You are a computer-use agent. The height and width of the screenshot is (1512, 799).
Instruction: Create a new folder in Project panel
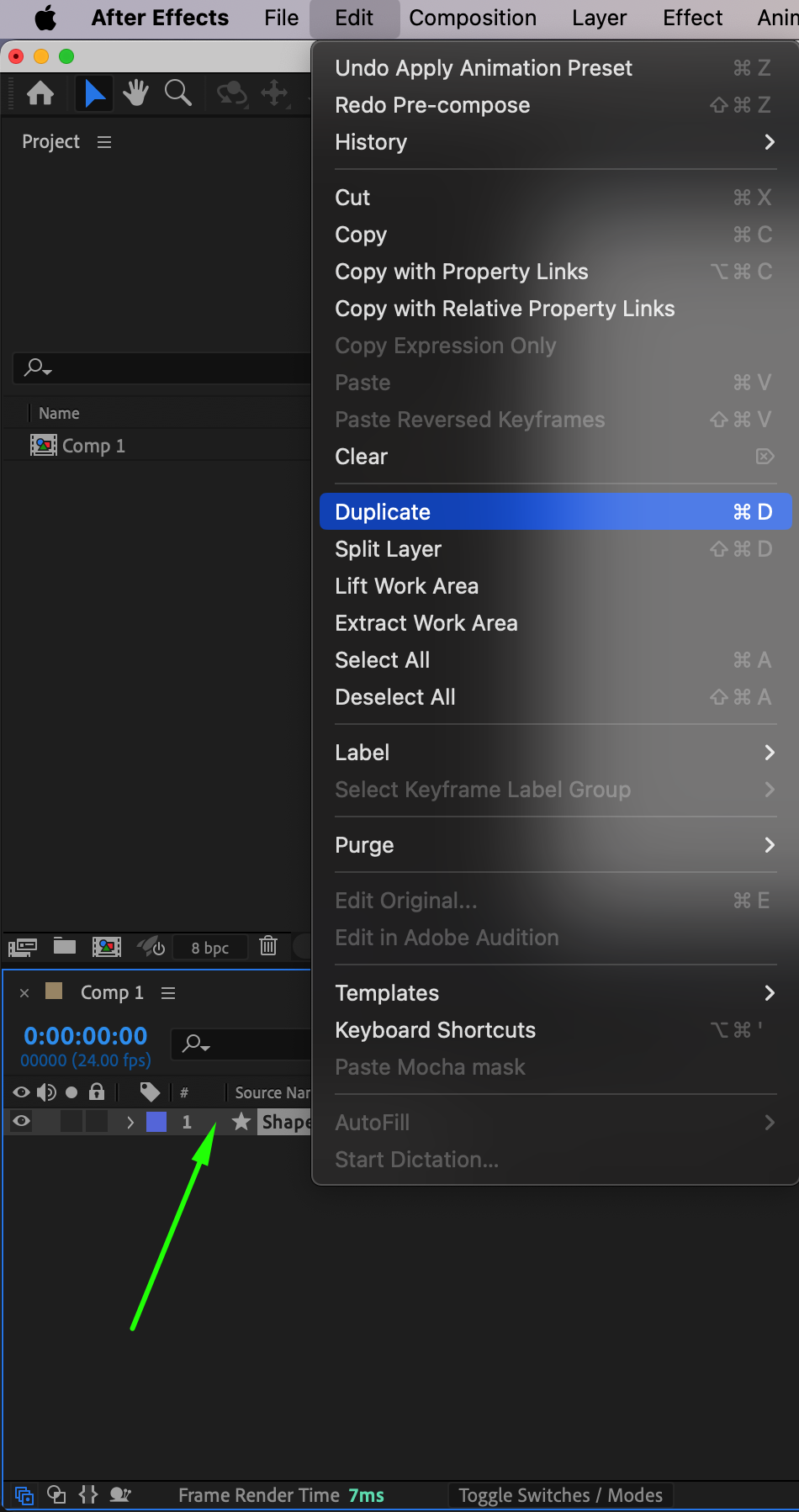coord(65,946)
